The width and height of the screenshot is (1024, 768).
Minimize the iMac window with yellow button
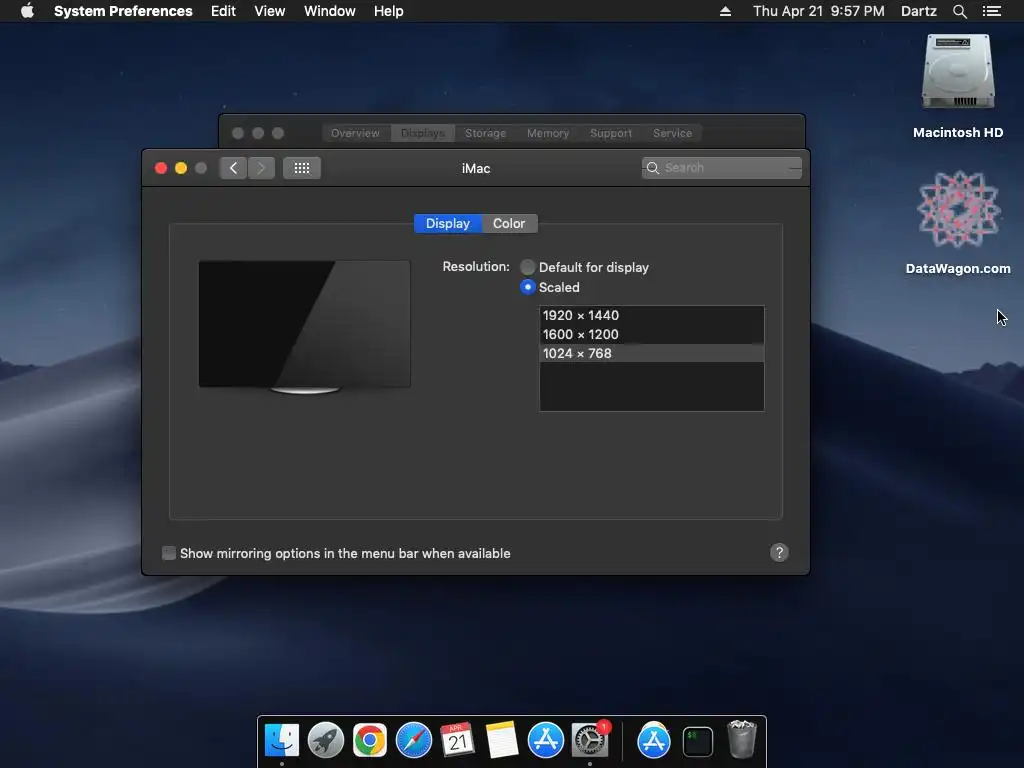[x=181, y=168]
